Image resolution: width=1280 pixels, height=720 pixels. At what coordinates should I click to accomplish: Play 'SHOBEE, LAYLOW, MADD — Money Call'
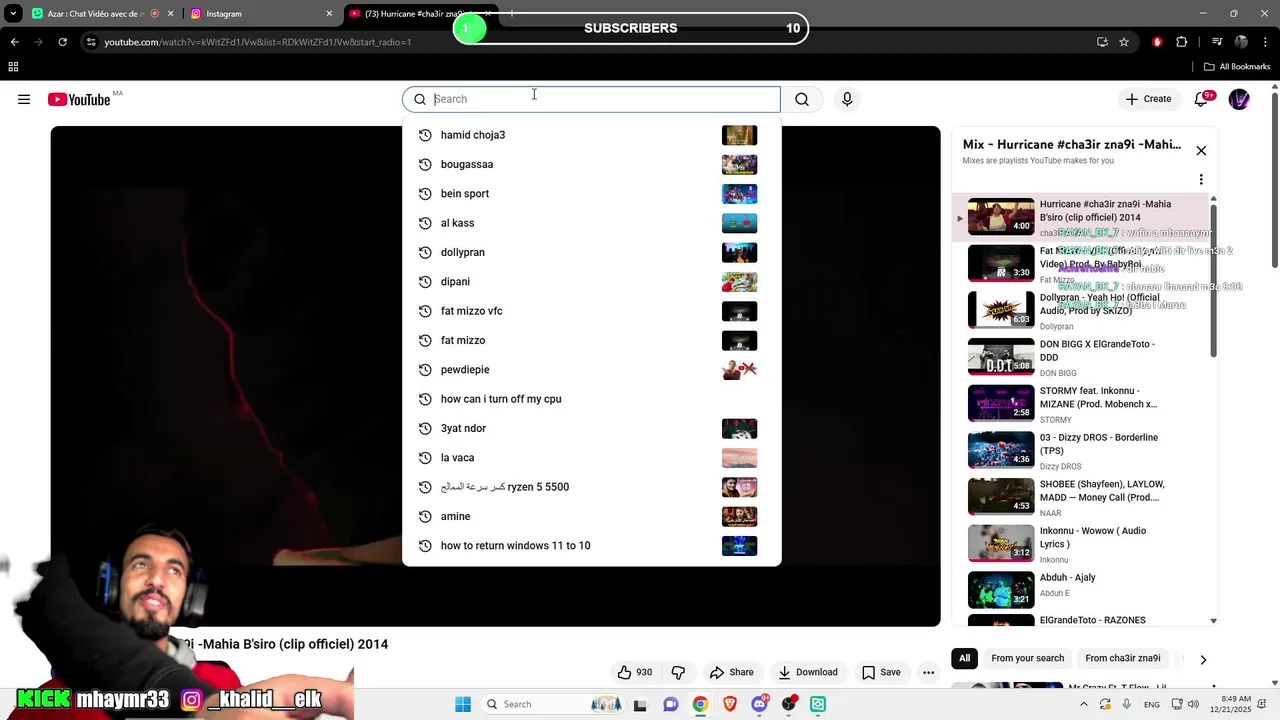pos(1080,498)
